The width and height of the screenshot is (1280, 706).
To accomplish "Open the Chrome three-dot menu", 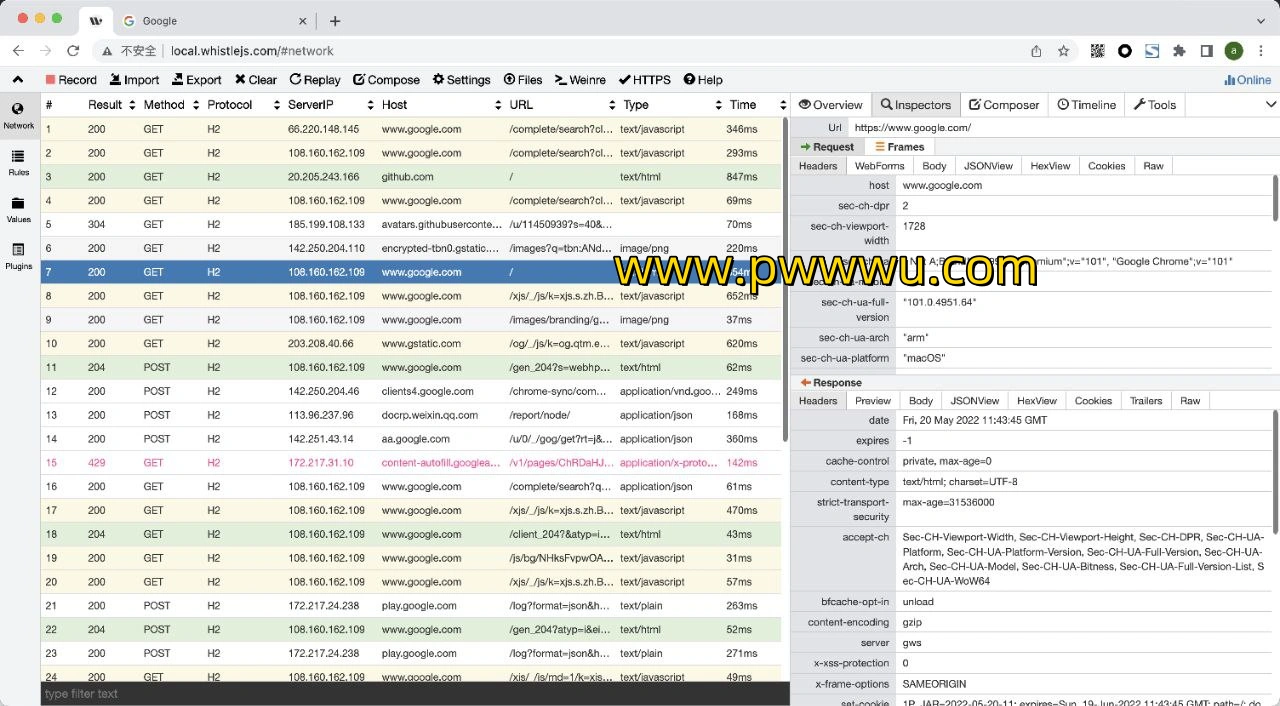I will pos(1262,51).
